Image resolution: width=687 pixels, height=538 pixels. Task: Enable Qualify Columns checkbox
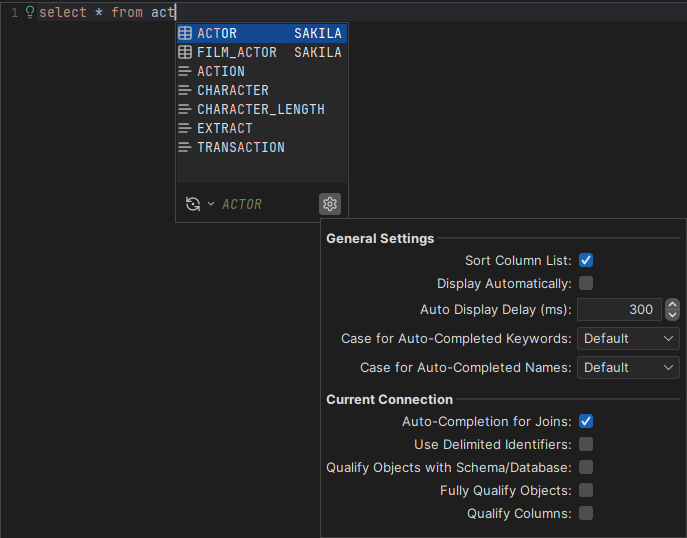coord(586,513)
